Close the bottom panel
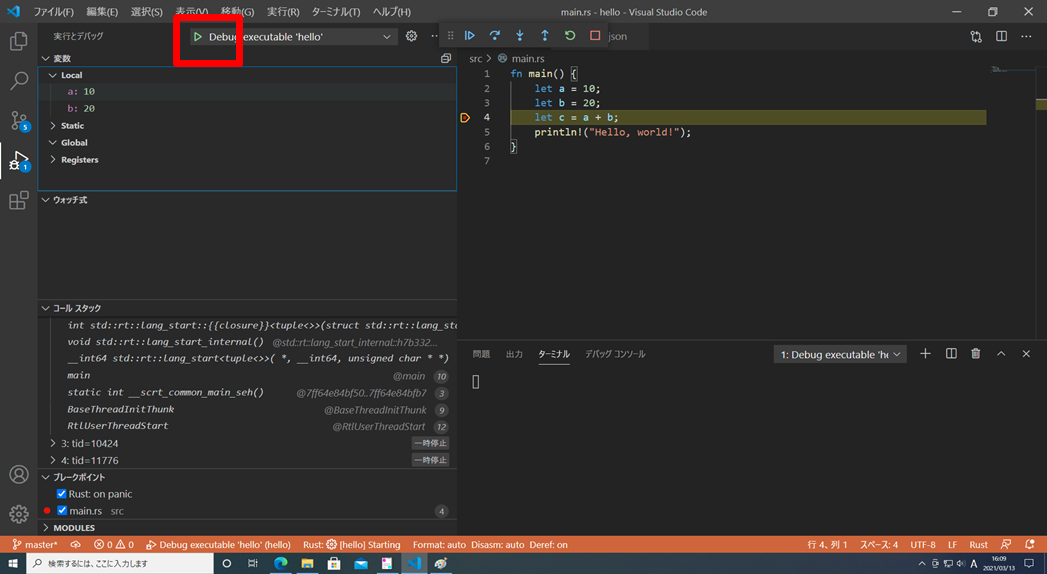Screen dimensions: 1047x574 (x=1026, y=354)
